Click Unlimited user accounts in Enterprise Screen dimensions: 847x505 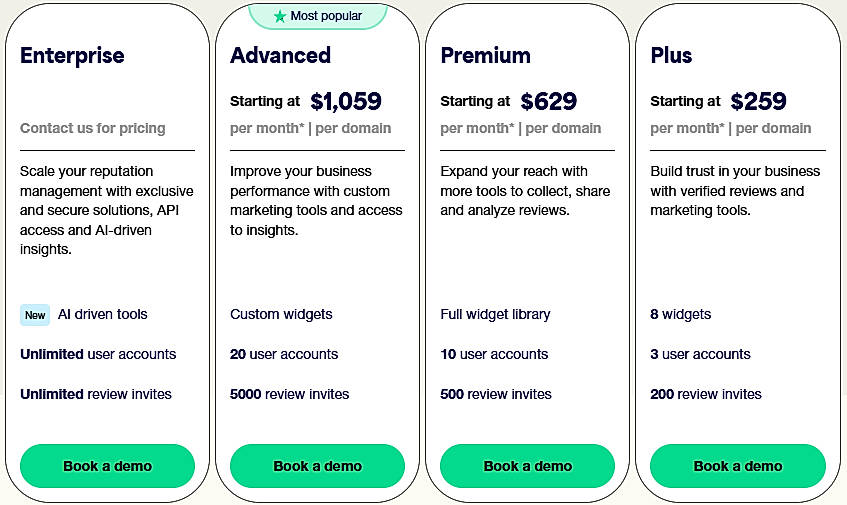pos(98,354)
